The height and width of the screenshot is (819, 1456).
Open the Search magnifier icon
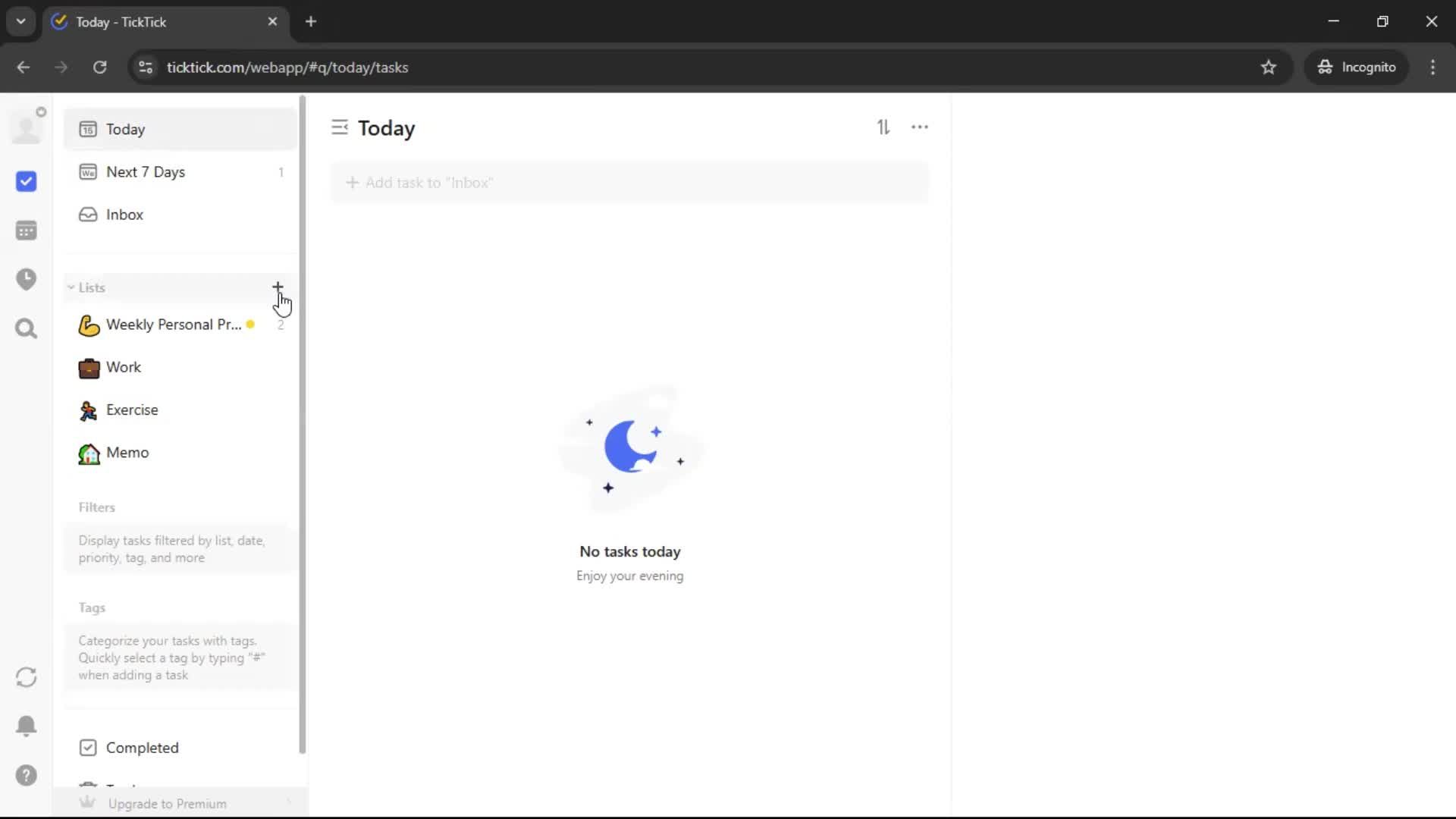(x=26, y=328)
